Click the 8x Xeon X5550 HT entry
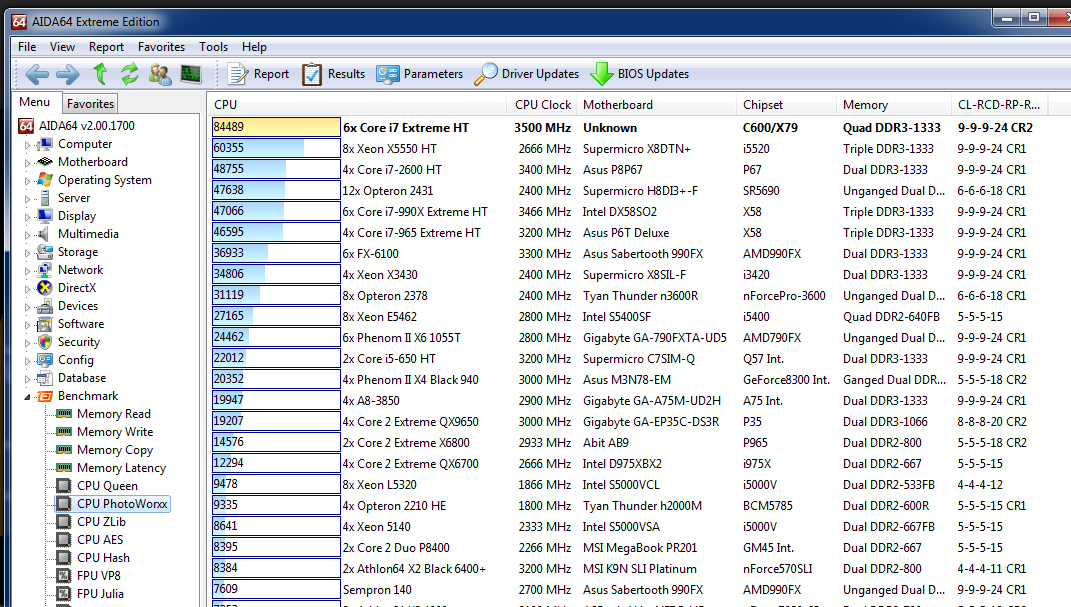The height and width of the screenshot is (607, 1071). [x=389, y=149]
